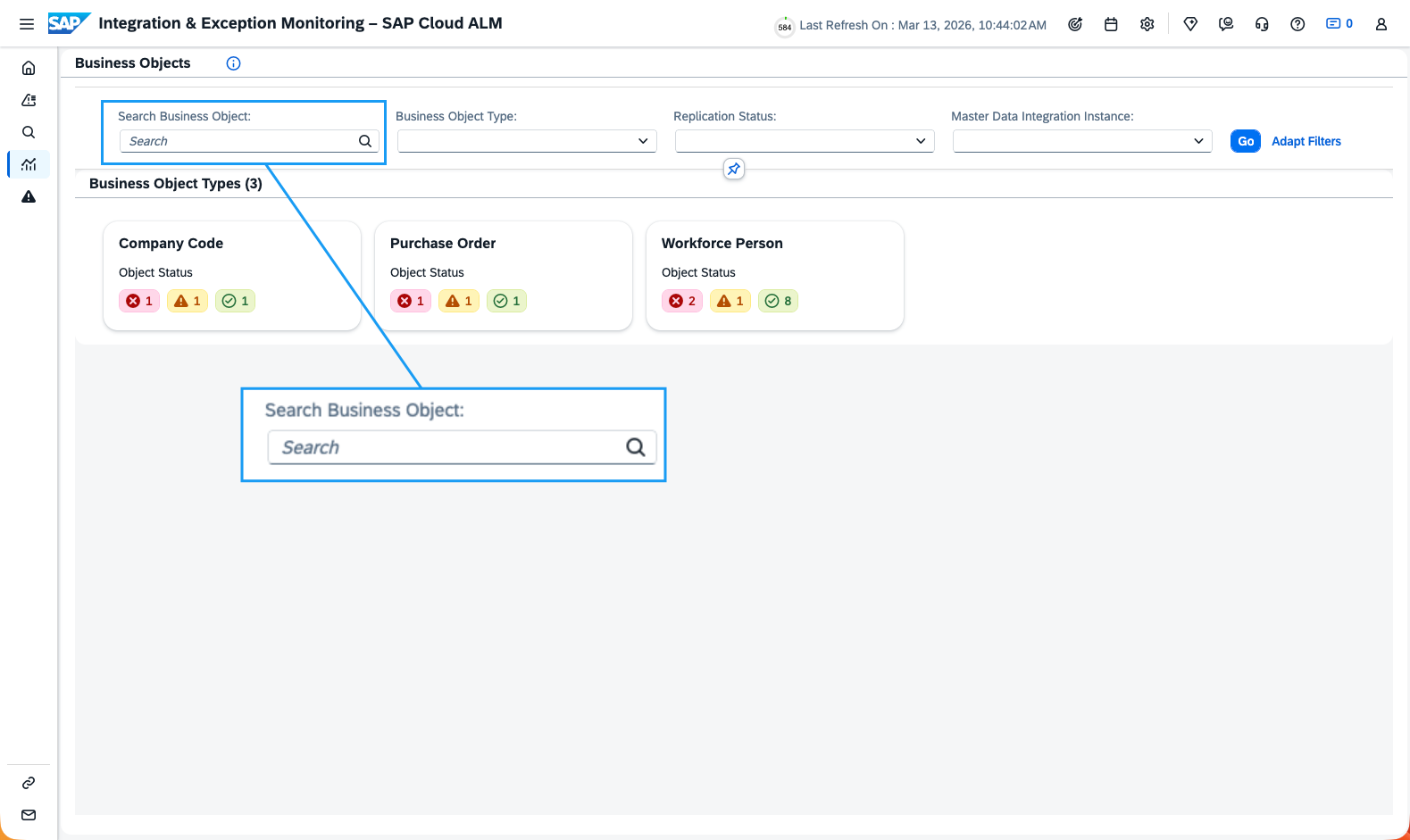Click the Home icon in the sidebar
Image resolution: width=1410 pixels, height=840 pixels.
click(x=29, y=68)
